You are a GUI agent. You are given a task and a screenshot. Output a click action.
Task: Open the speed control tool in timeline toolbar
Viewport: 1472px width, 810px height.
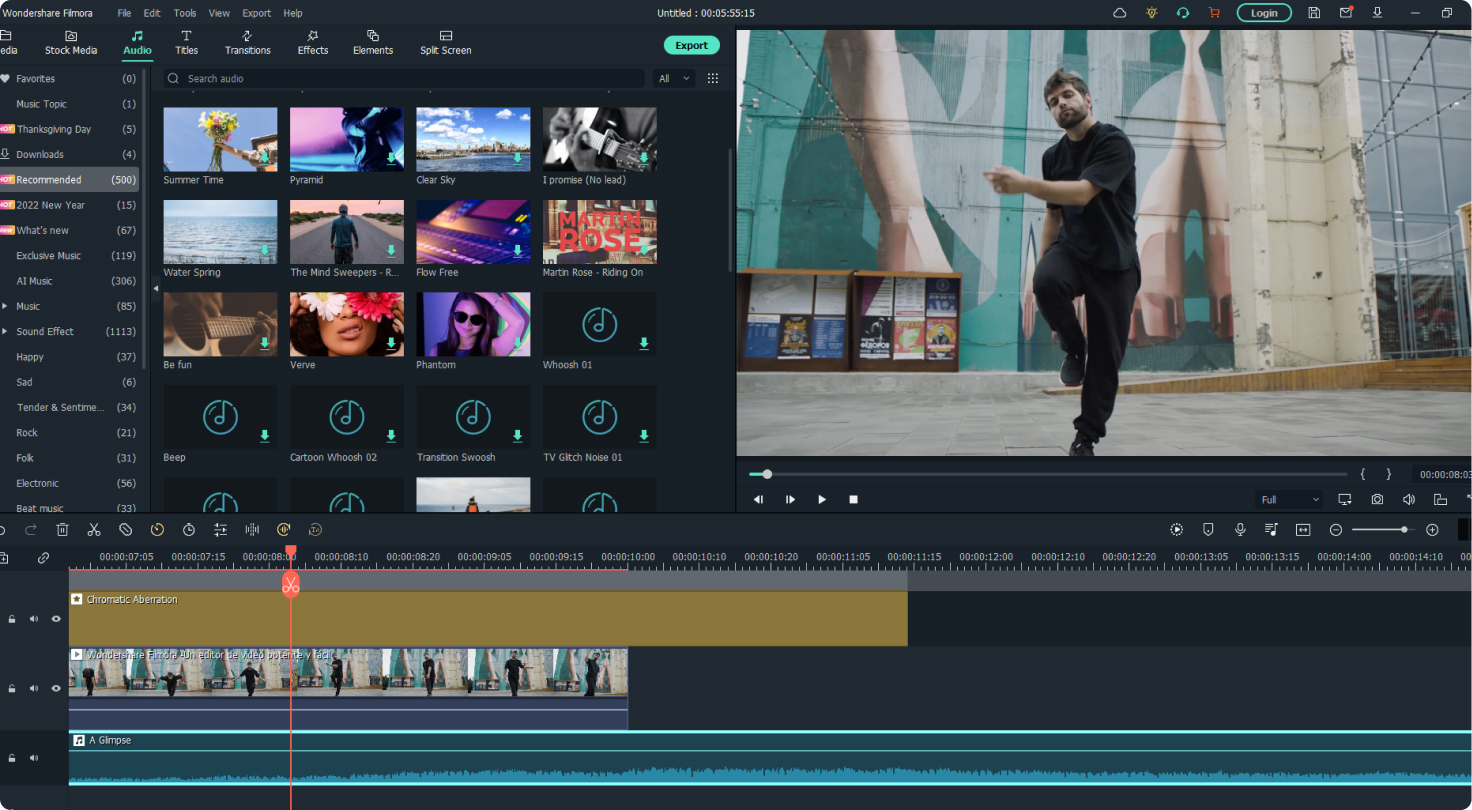pos(157,530)
